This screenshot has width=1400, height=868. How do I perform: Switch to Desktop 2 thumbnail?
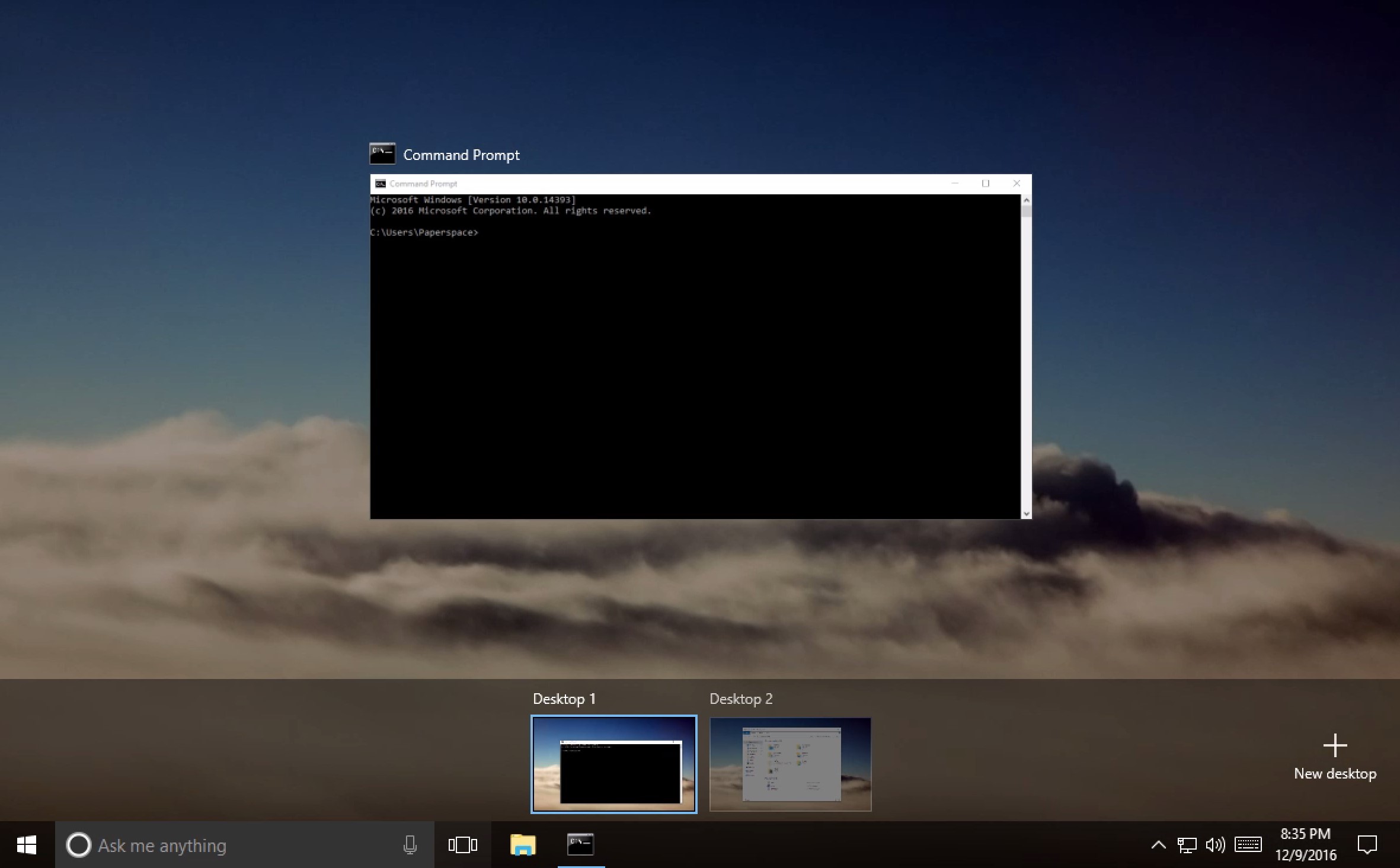point(790,764)
